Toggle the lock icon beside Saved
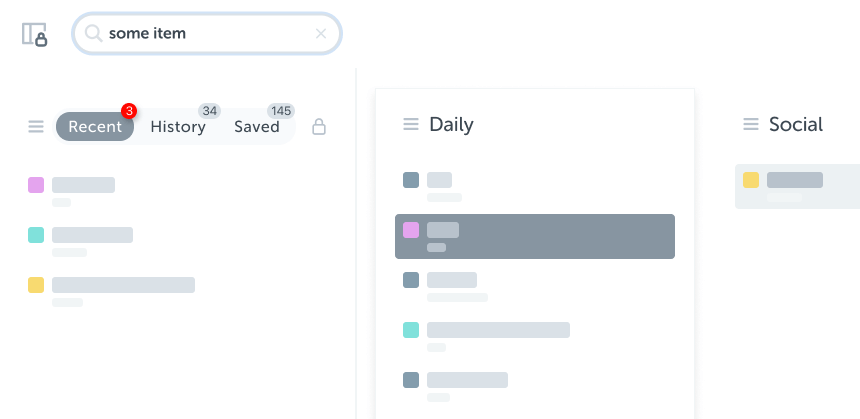Image resolution: width=860 pixels, height=419 pixels. click(319, 127)
